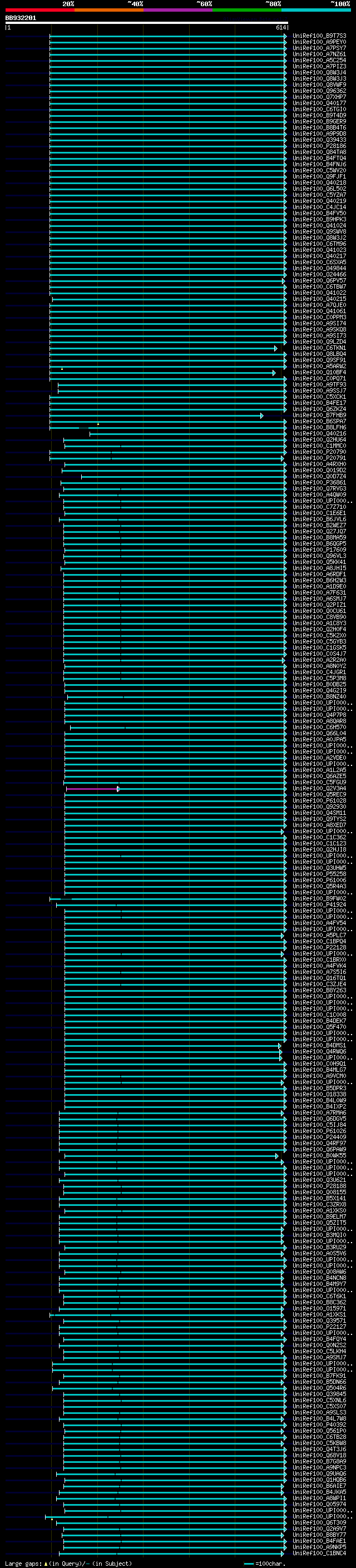The image size is (356, 1568).
Task: Click hit label UniRef100_C7Z710
Action: pyautogui.click(x=319, y=506)
